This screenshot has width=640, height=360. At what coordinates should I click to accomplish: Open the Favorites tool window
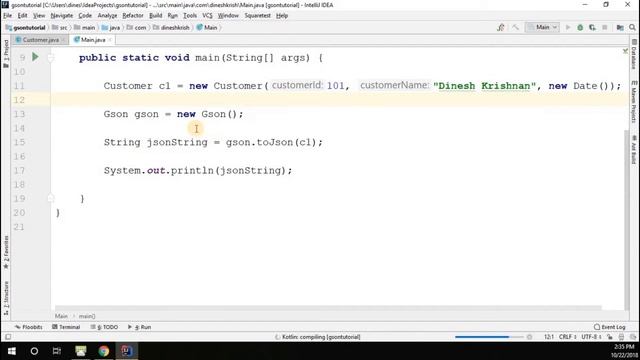(x=6, y=252)
